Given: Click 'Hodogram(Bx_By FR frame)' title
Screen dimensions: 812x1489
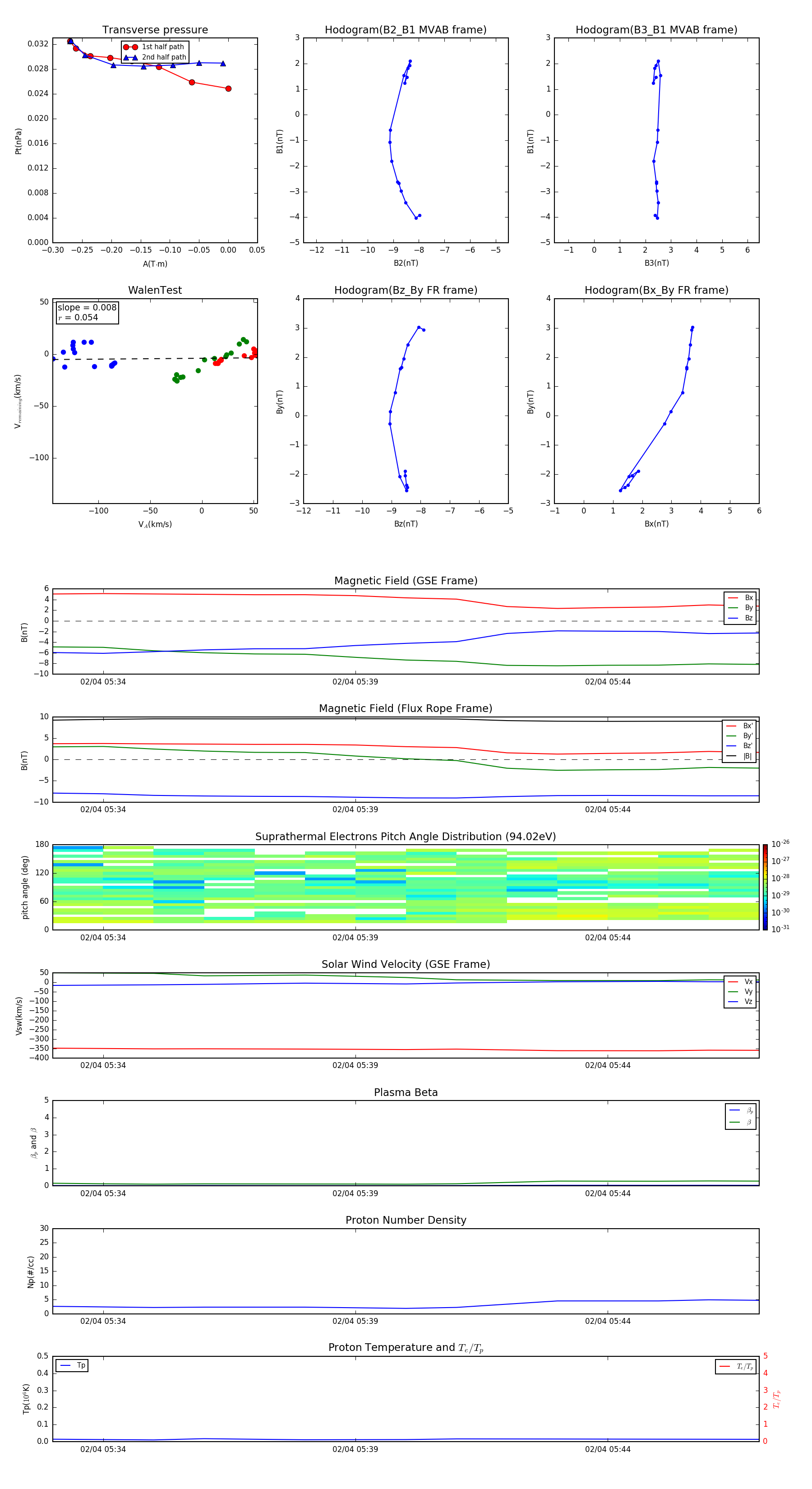Looking at the screenshot, I should tap(656, 290).
